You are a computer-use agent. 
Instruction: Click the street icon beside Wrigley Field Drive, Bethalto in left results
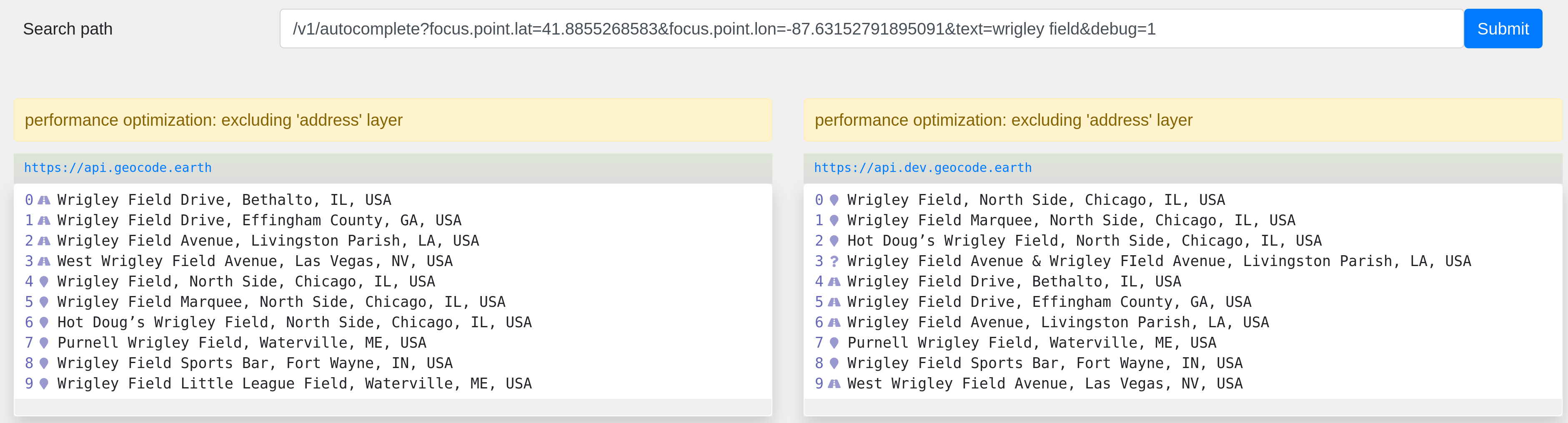click(44, 200)
